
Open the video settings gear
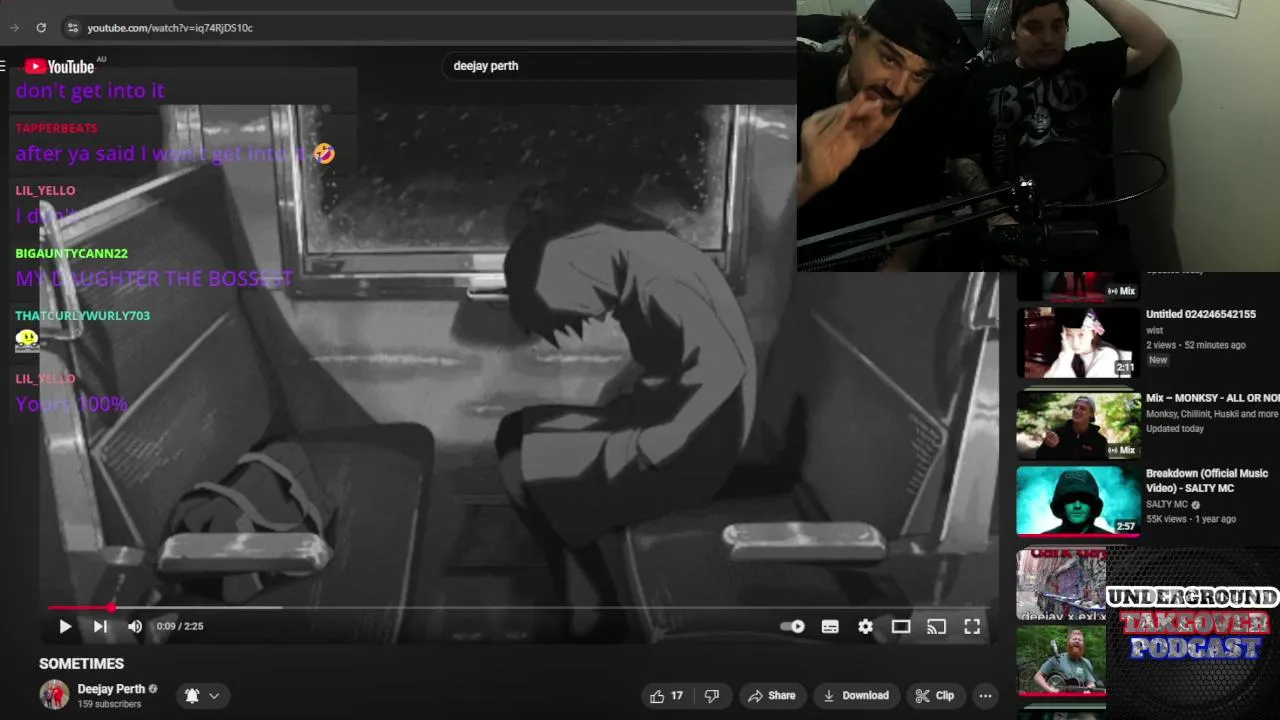(x=866, y=627)
